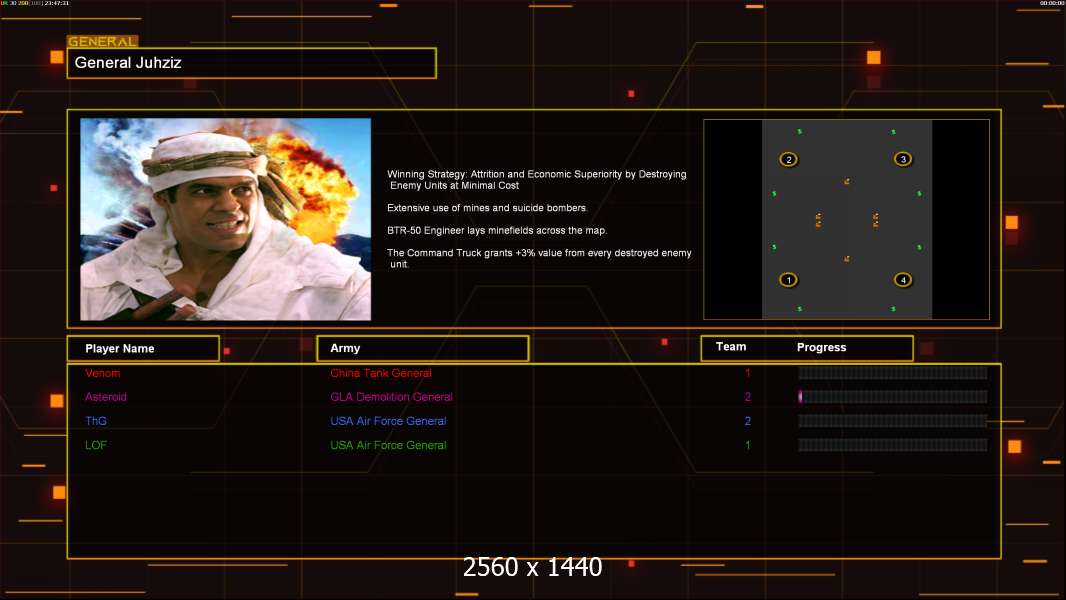1066x600 pixels.
Task: Click Asteroid's loading progress bar
Action: click(893, 397)
